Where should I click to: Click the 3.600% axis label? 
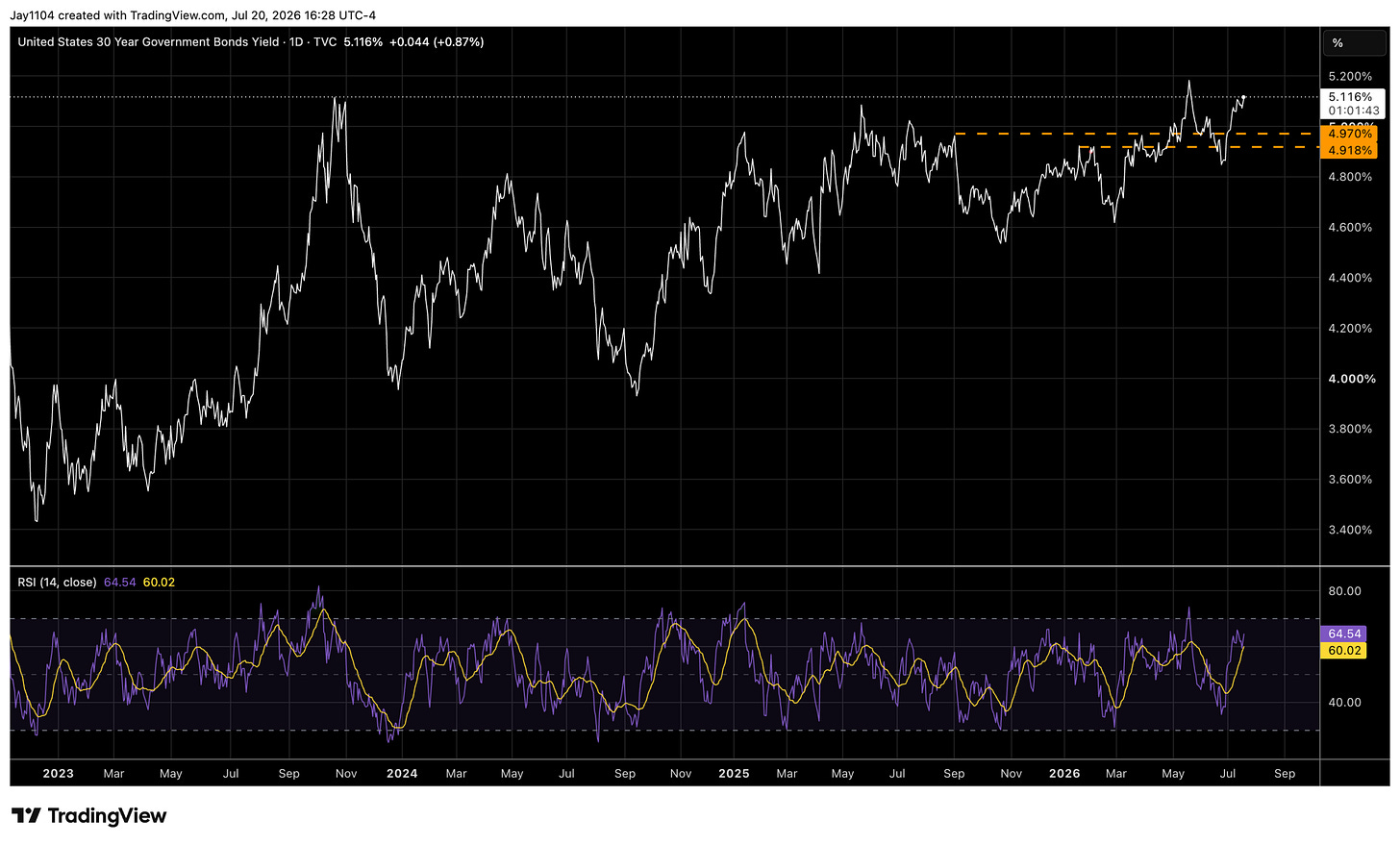coord(1350,480)
